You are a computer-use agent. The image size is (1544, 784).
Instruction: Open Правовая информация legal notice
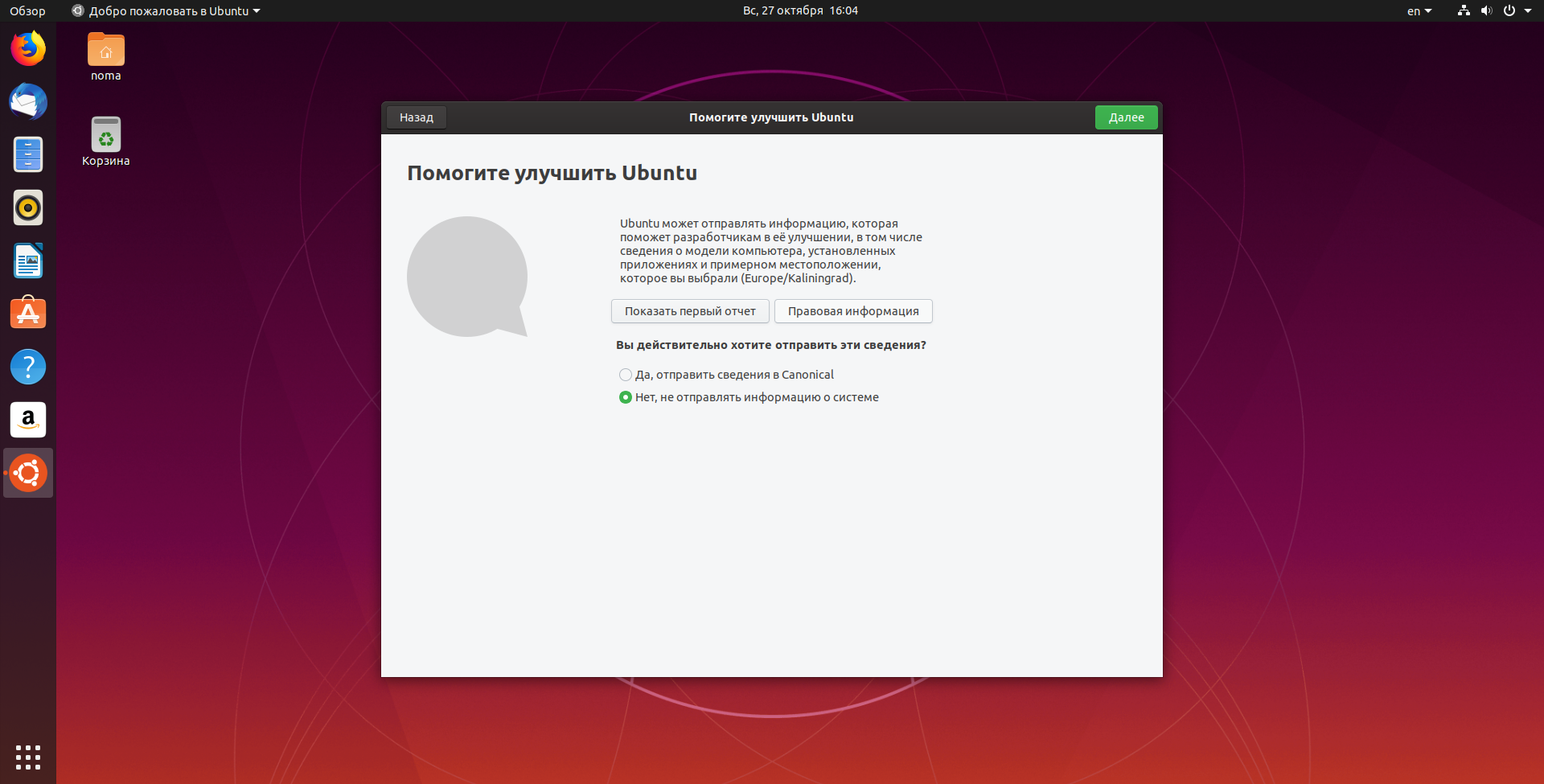(853, 311)
